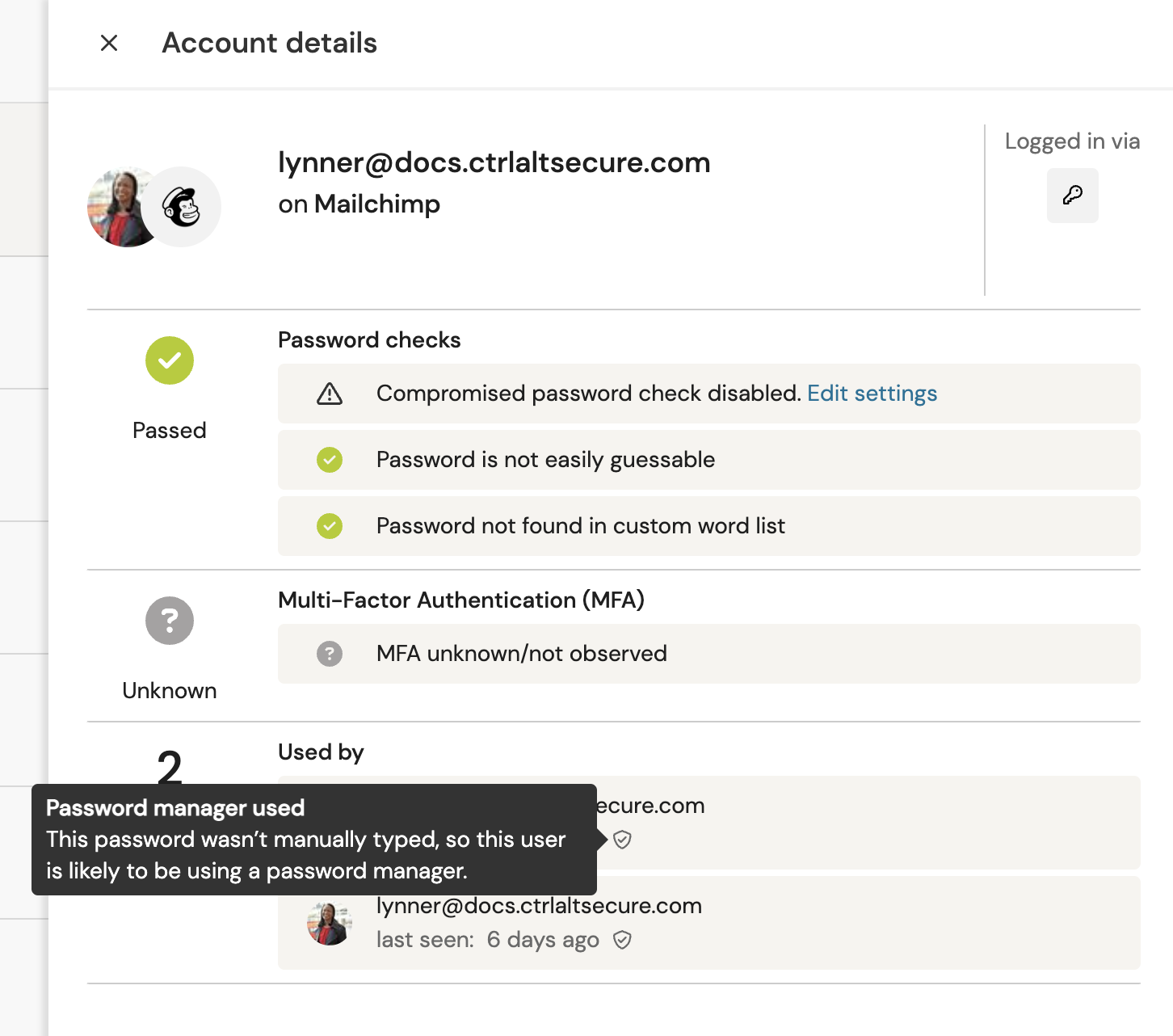Click the large green Passed checkmark
Image resolution: width=1173 pixels, height=1036 pixels.
170,360
